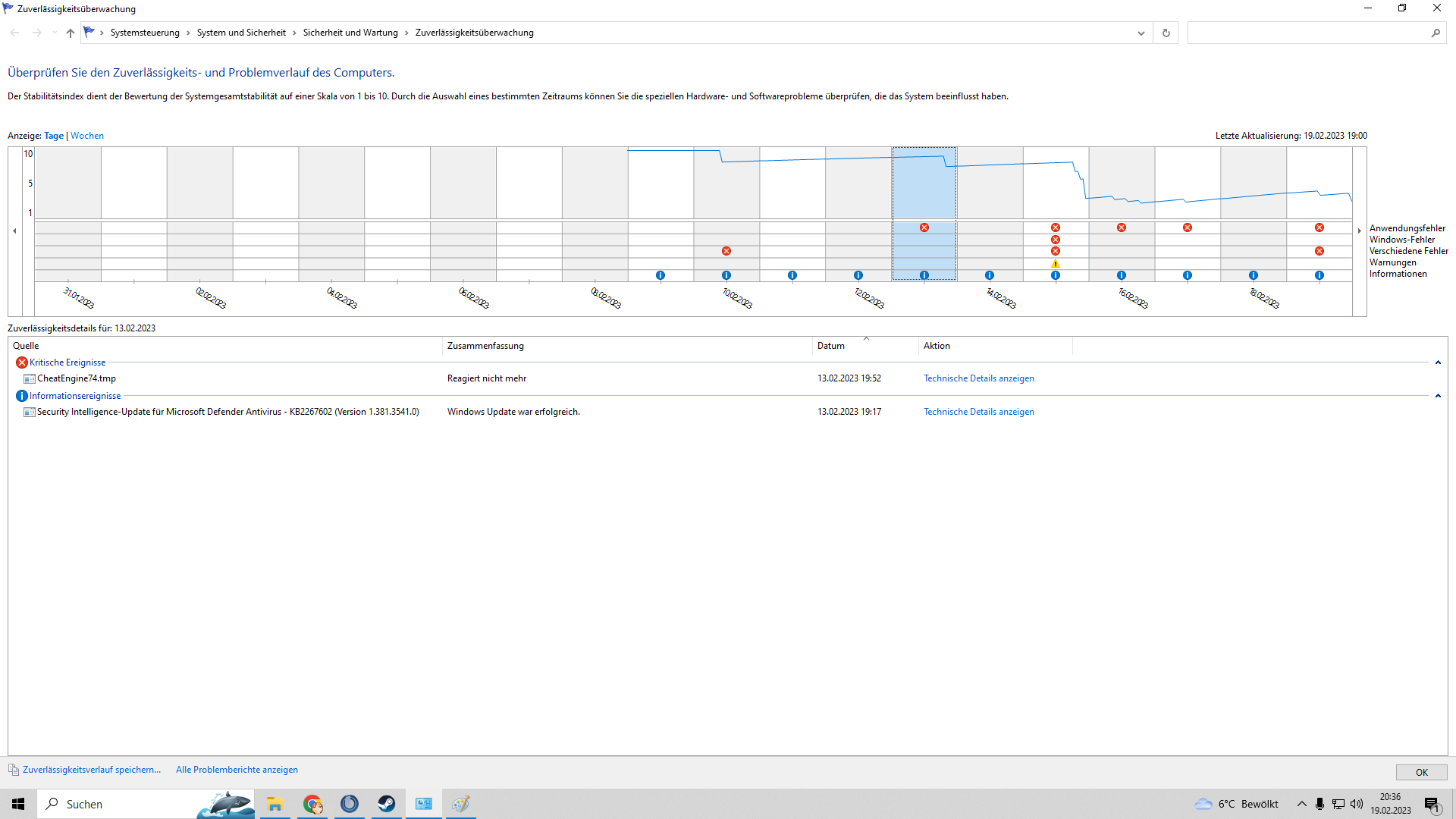The height and width of the screenshot is (819, 1456).
Task: Select the Tage view option
Action: pyautogui.click(x=54, y=136)
